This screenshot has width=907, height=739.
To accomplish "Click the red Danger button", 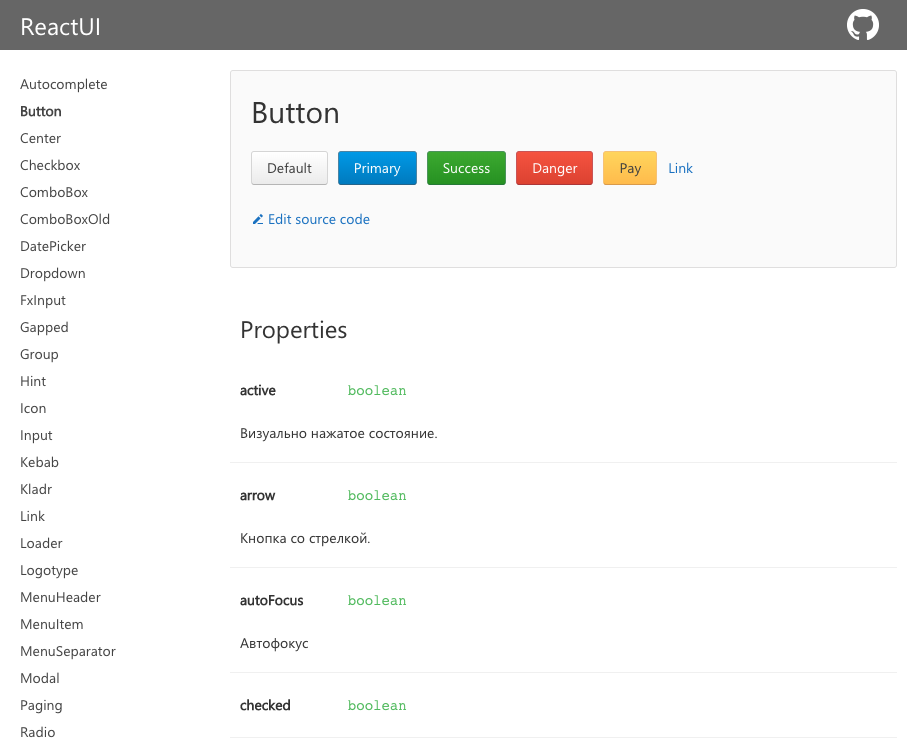I will coord(554,168).
